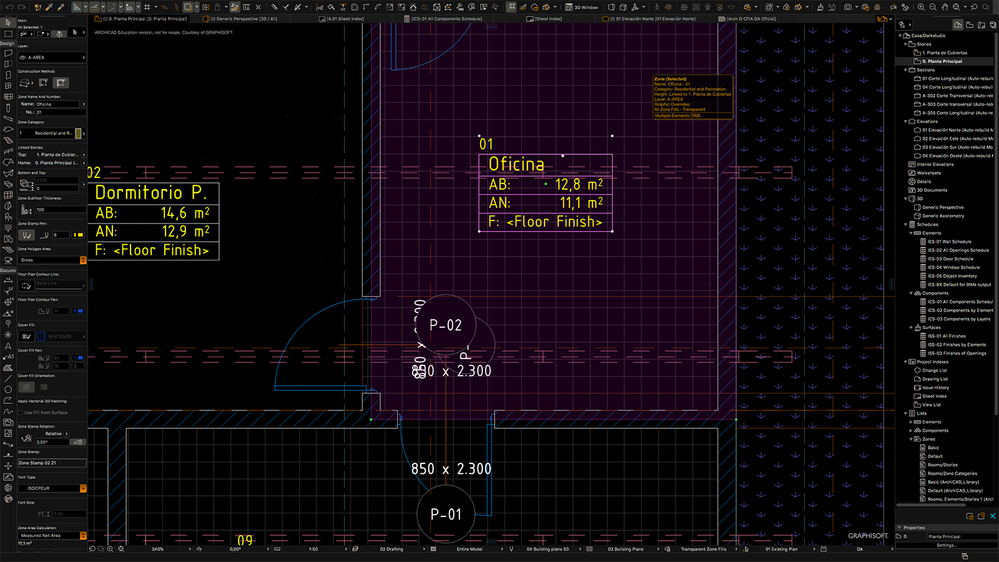
Task: Open the Zone Polygon Area Gross dropdown
Action: tap(50, 259)
